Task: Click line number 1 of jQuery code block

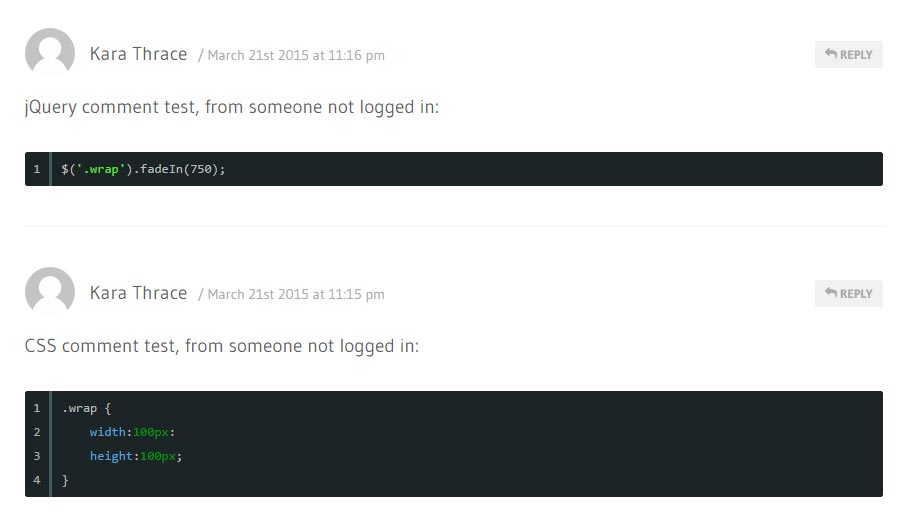Action: (x=37, y=169)
